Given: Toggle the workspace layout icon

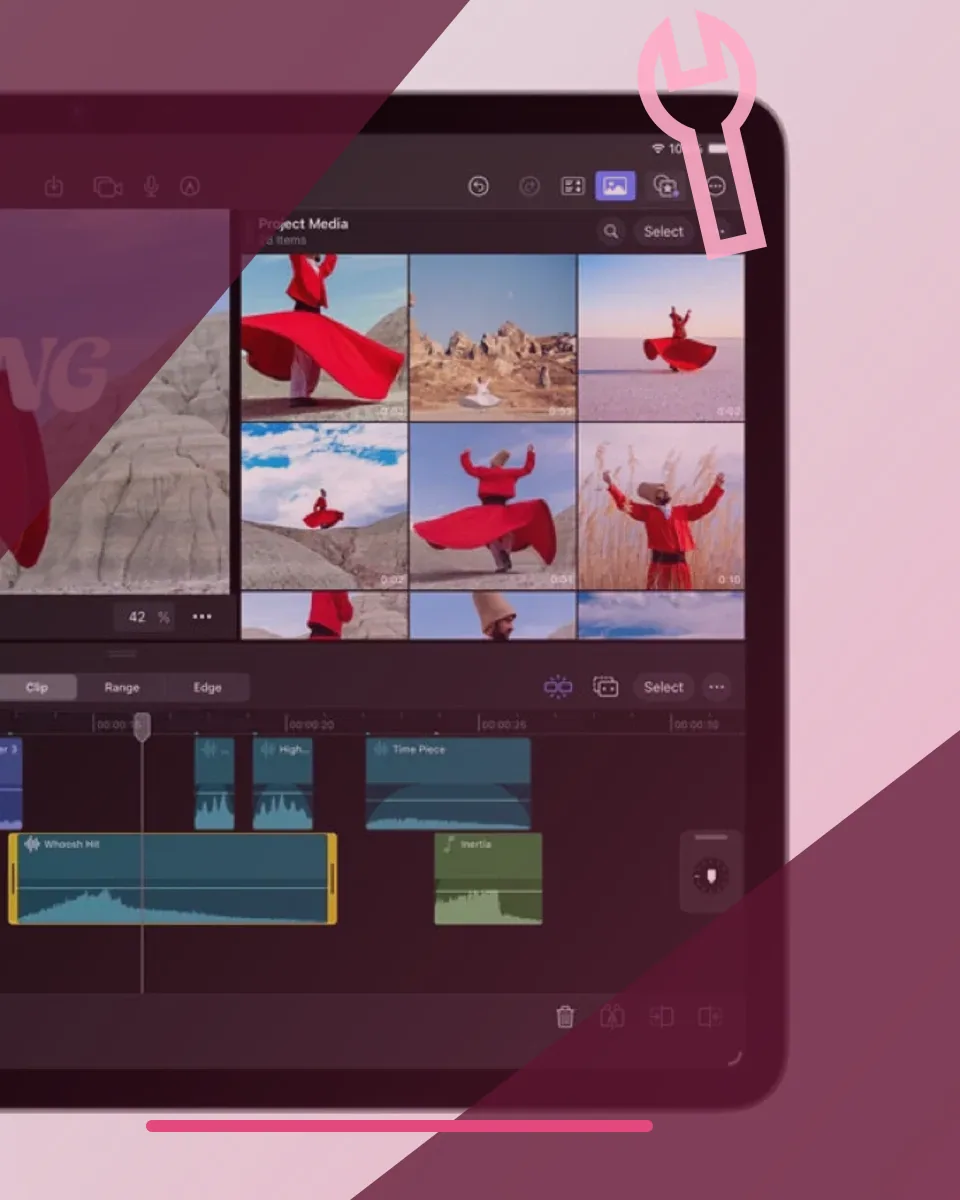Looking at the screenshot, I should [572, 186].
